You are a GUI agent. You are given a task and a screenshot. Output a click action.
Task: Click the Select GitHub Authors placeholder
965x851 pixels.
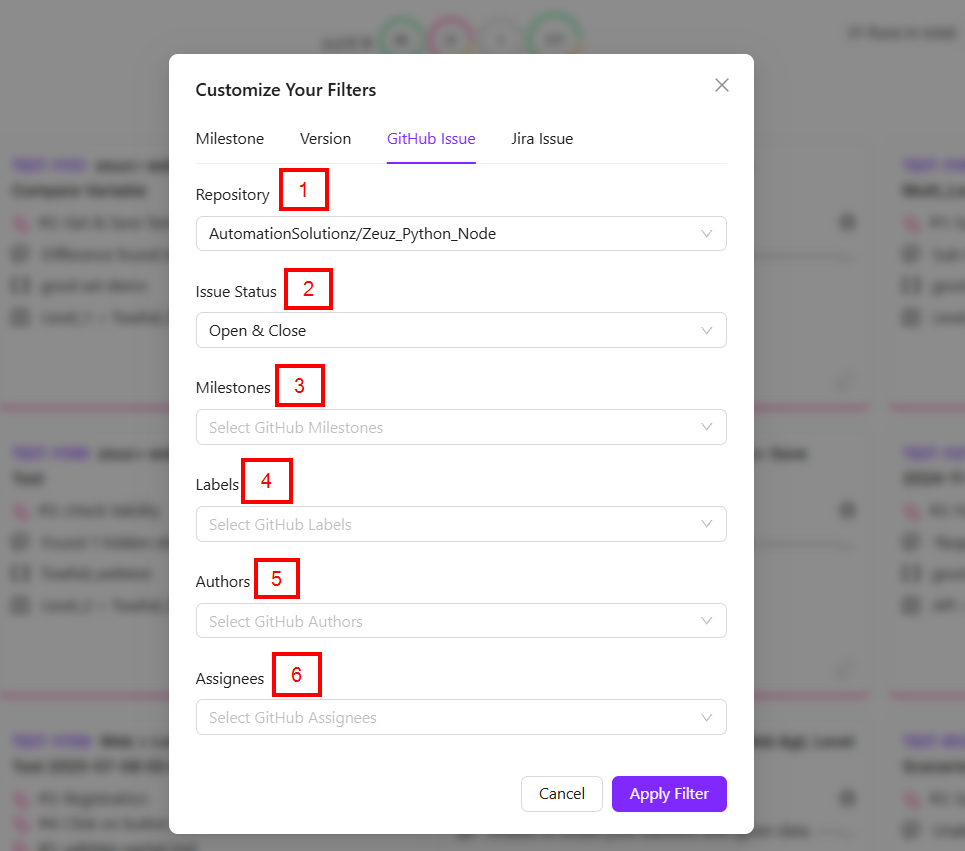[286, 622]
